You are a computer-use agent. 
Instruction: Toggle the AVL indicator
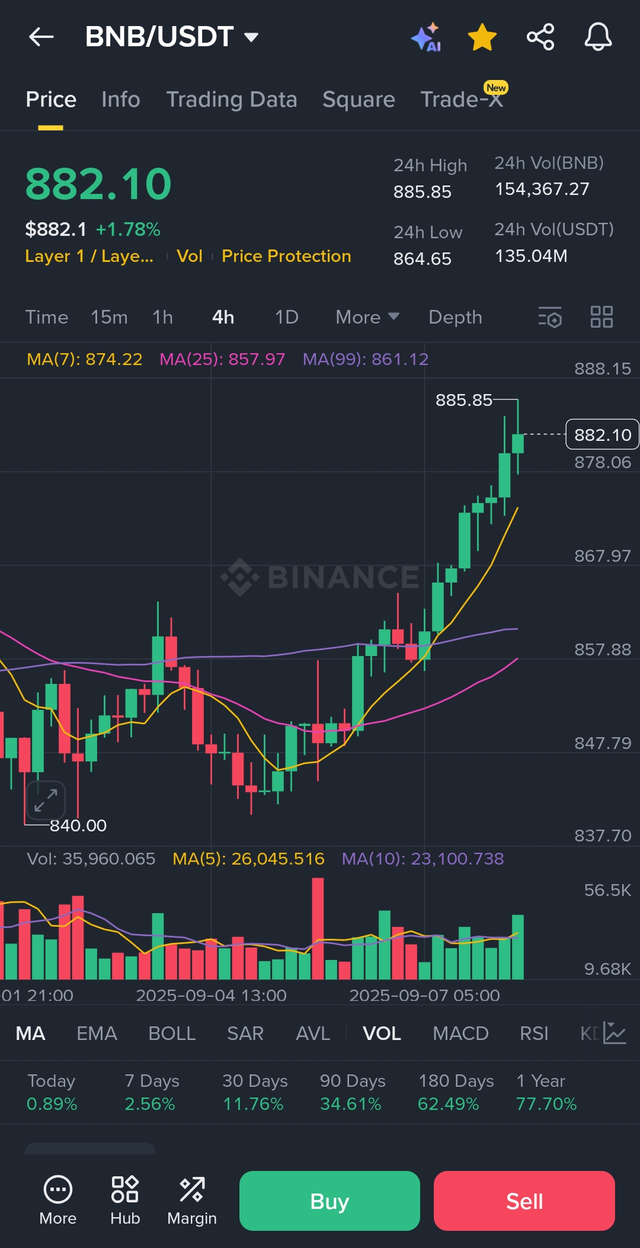click(313, 1033)
